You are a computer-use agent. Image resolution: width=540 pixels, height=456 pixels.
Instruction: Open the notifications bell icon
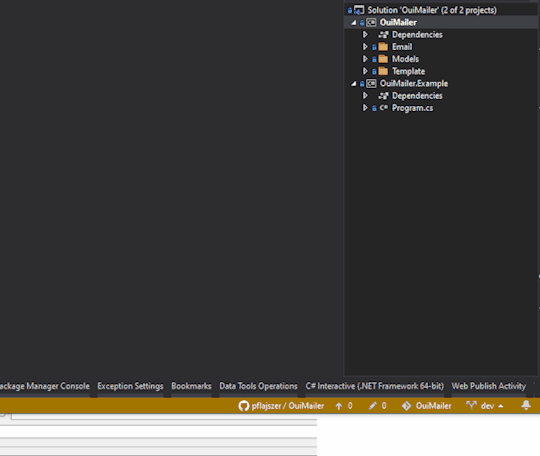[526, 405]
